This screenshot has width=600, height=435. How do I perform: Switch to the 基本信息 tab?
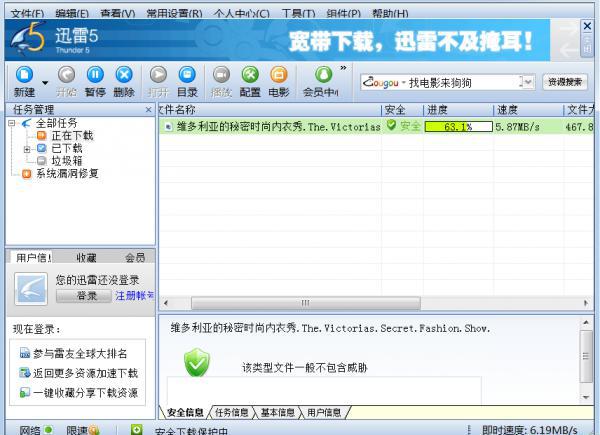[x=277, y=412]
